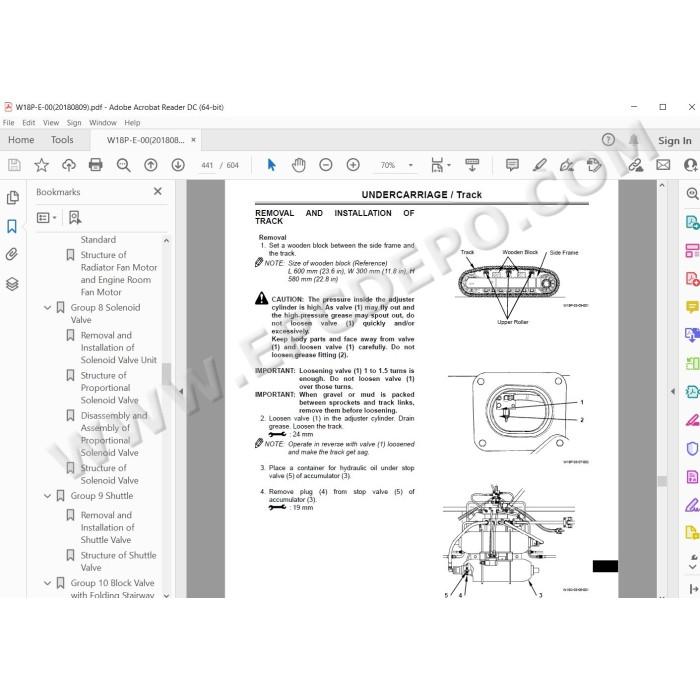Star this file as favorite
700x700 pixels.
[x=42, y=165]
